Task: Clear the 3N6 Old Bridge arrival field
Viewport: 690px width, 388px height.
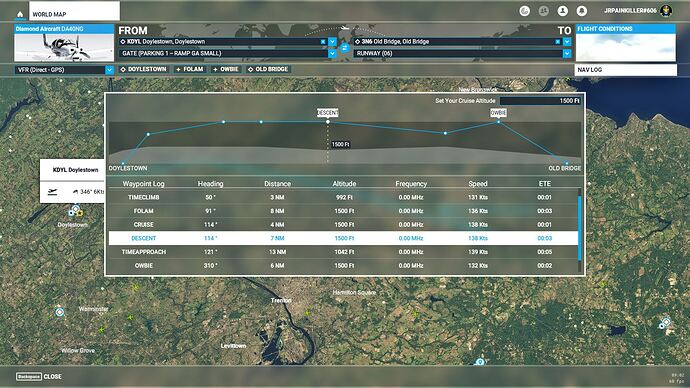Action: 558,42
